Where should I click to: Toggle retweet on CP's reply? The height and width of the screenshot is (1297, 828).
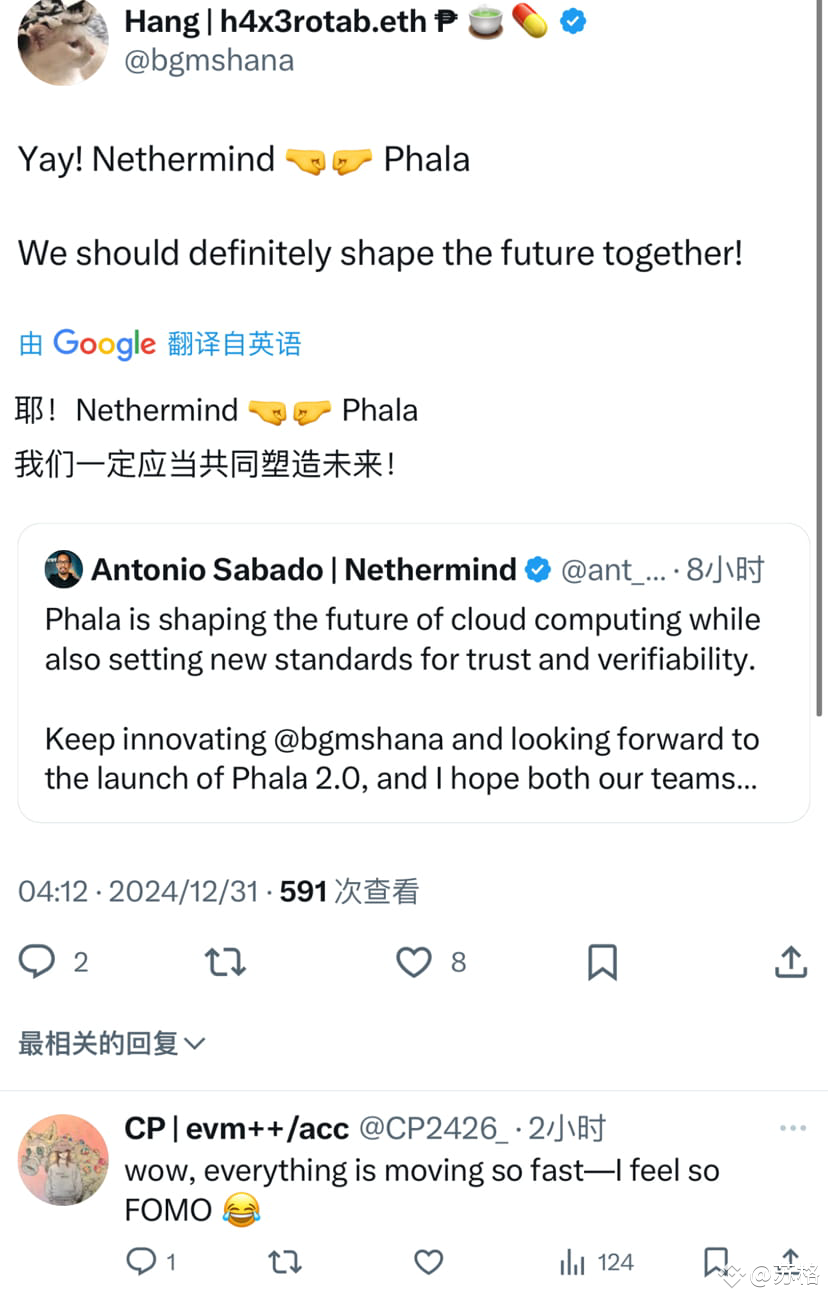(x=285, y=1262)
